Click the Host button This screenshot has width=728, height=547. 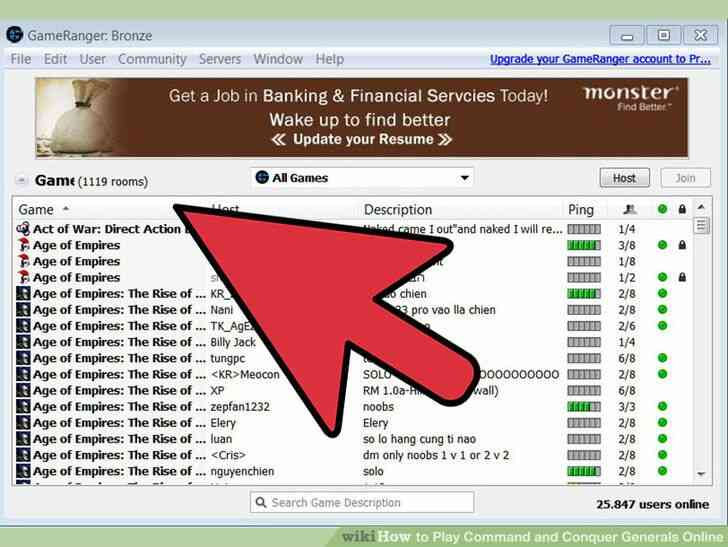624,178
